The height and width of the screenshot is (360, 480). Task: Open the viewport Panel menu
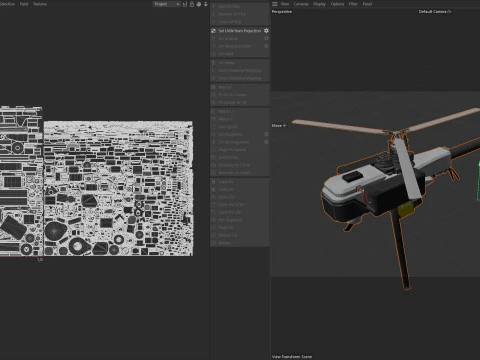pos(367,4)
